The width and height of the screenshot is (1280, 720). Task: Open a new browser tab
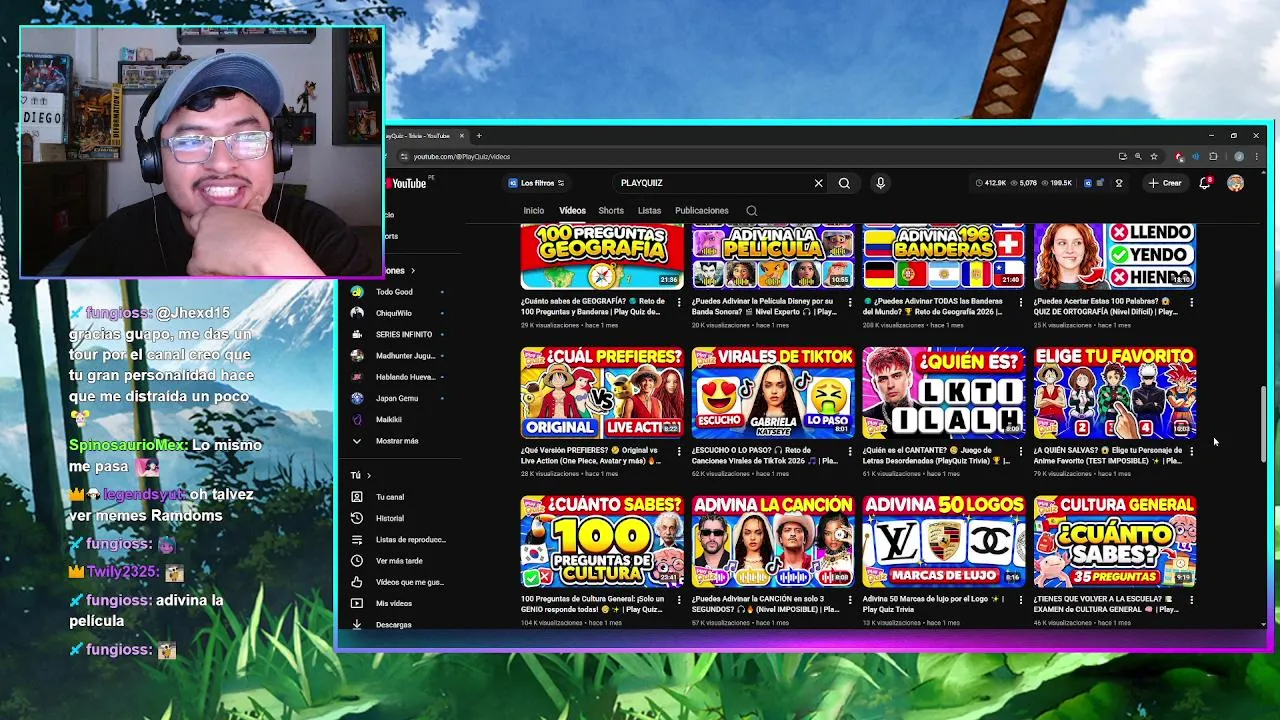click(x=479, y=136)
